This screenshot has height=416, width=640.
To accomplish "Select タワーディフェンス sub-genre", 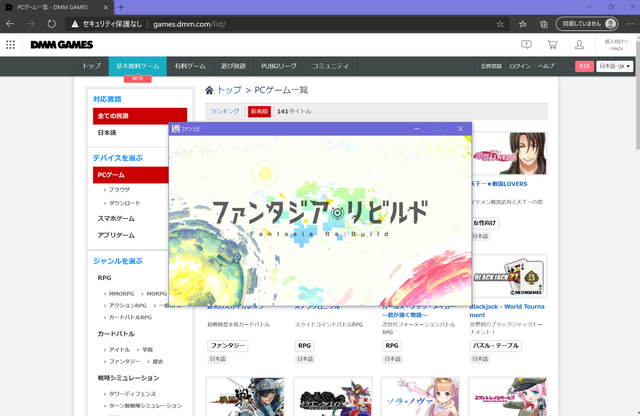I will (132, 394).
